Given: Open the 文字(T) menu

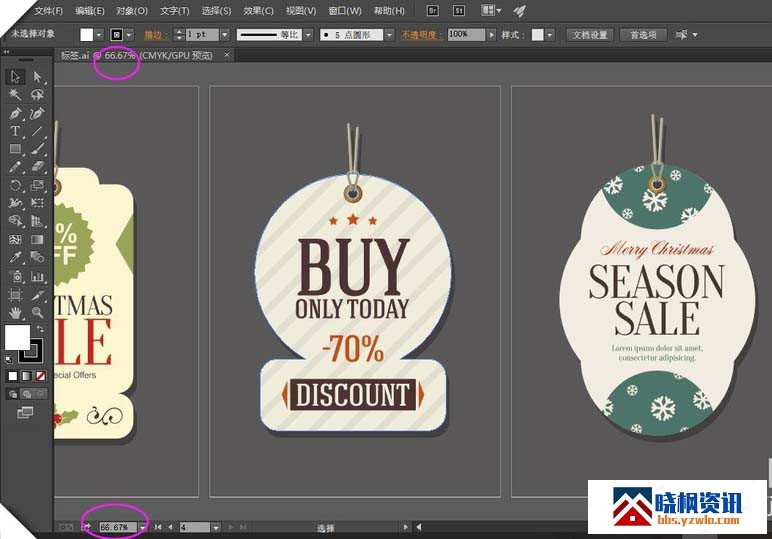Looking at the screenshot, I should (x=174, y=11).
